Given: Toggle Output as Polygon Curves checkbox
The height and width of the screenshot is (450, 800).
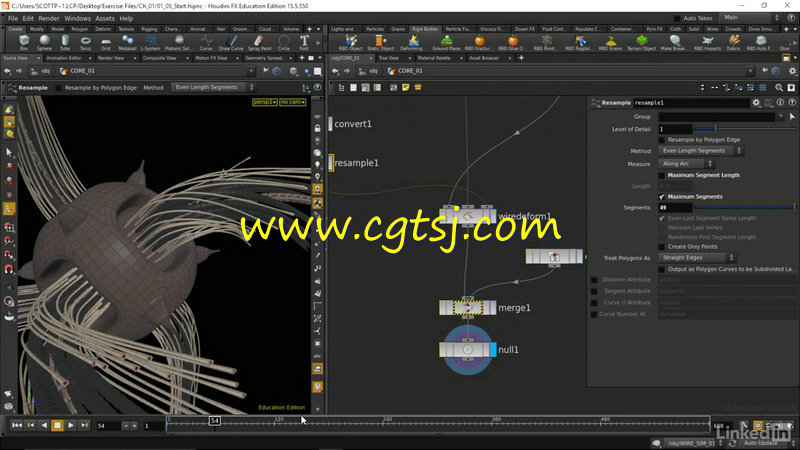Looking at the screenshot, I should click(662, 269).
